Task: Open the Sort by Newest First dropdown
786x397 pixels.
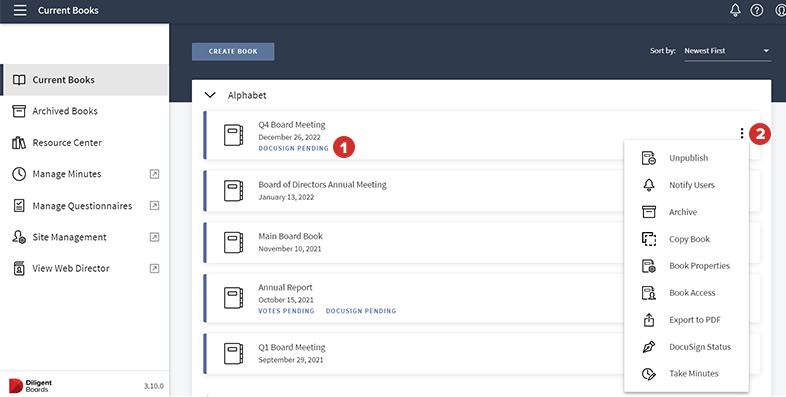Action: coord(727,51)
